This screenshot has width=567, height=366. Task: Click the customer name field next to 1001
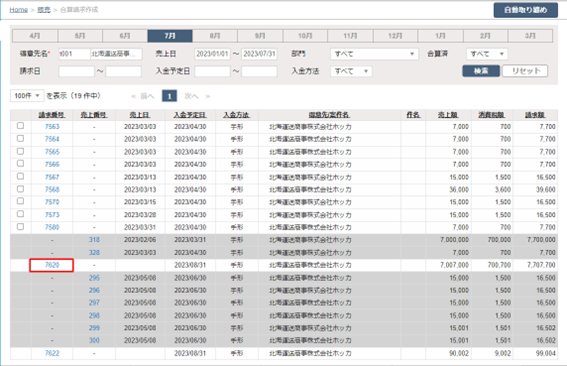pyautogui.click(x=116, y=54)
